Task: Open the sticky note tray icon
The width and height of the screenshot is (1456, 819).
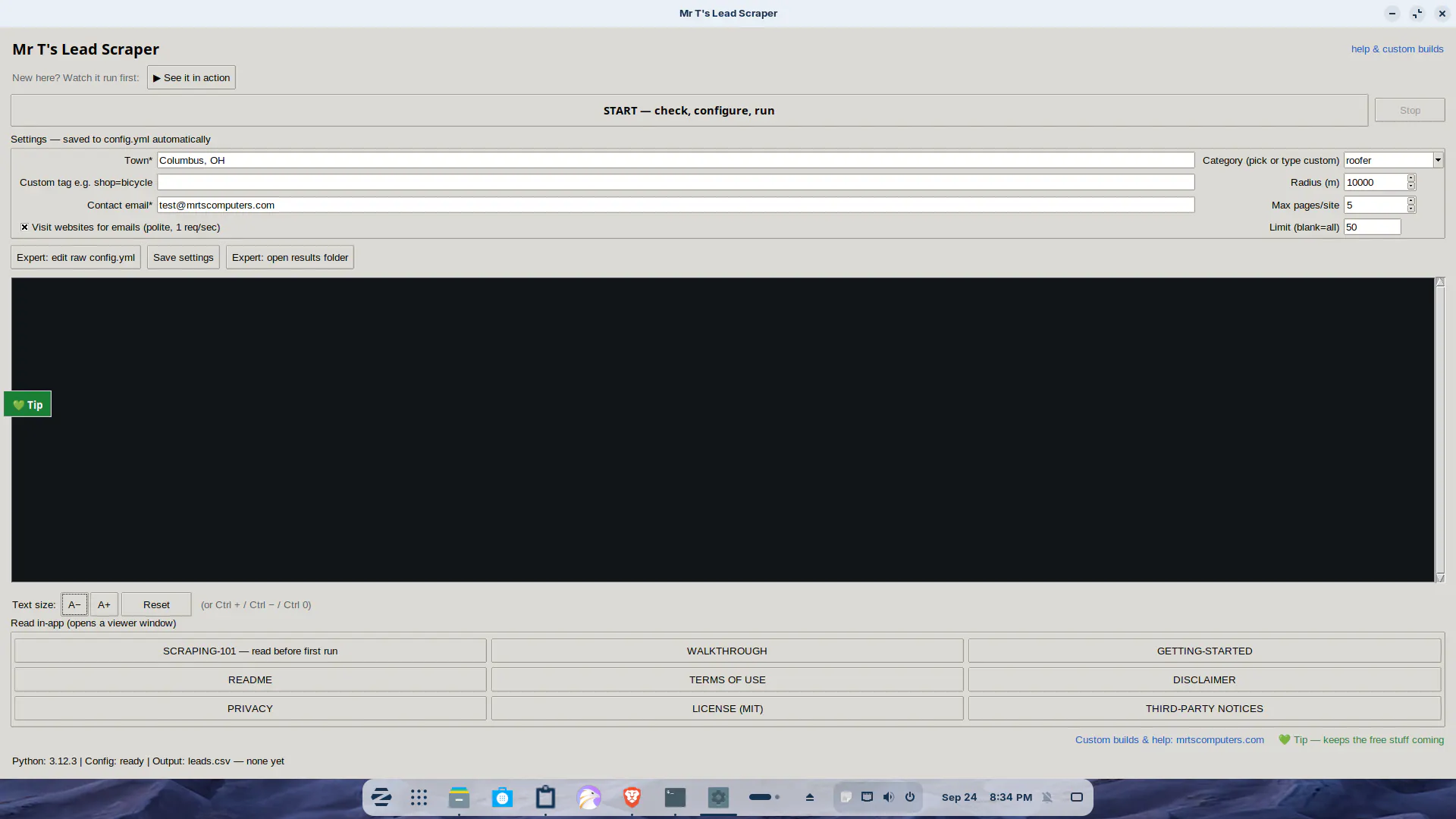Action: coord(846,797)
